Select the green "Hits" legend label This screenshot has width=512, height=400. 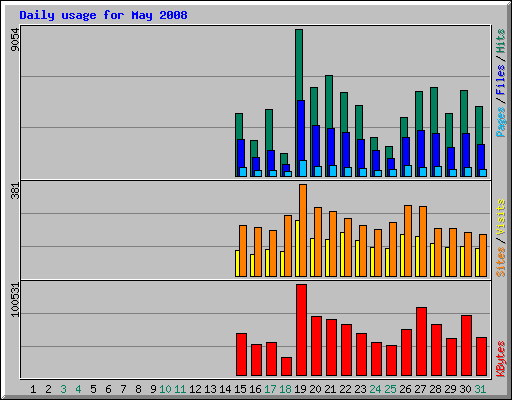(501, 41)
